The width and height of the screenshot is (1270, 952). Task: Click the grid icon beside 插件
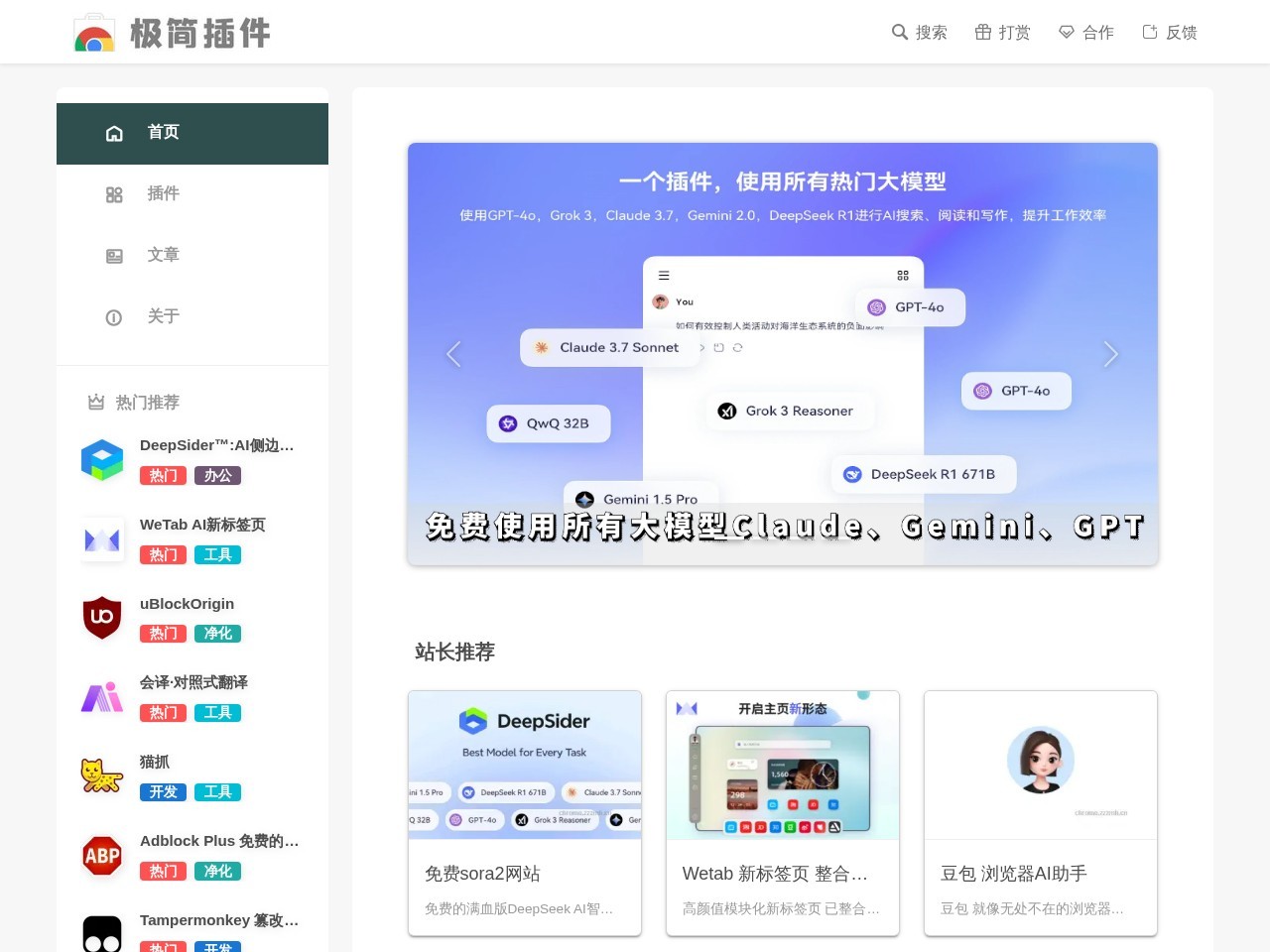114,194
